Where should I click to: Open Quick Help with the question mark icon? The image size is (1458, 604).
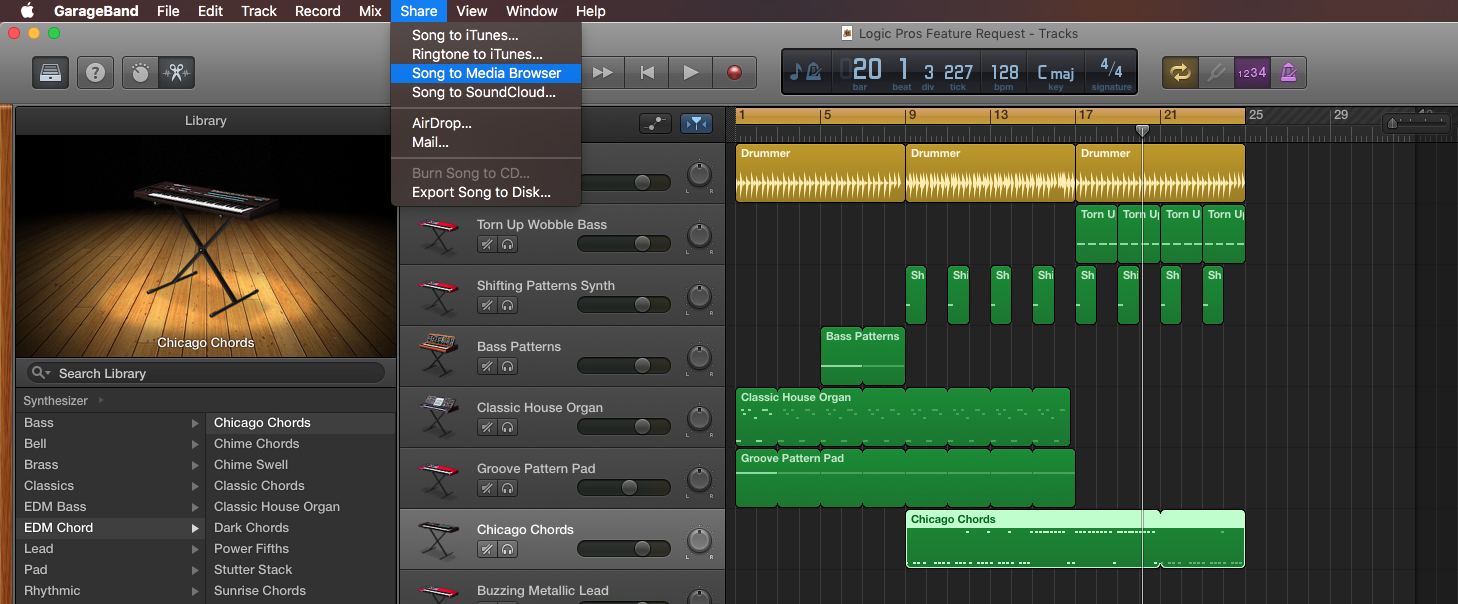95,72
